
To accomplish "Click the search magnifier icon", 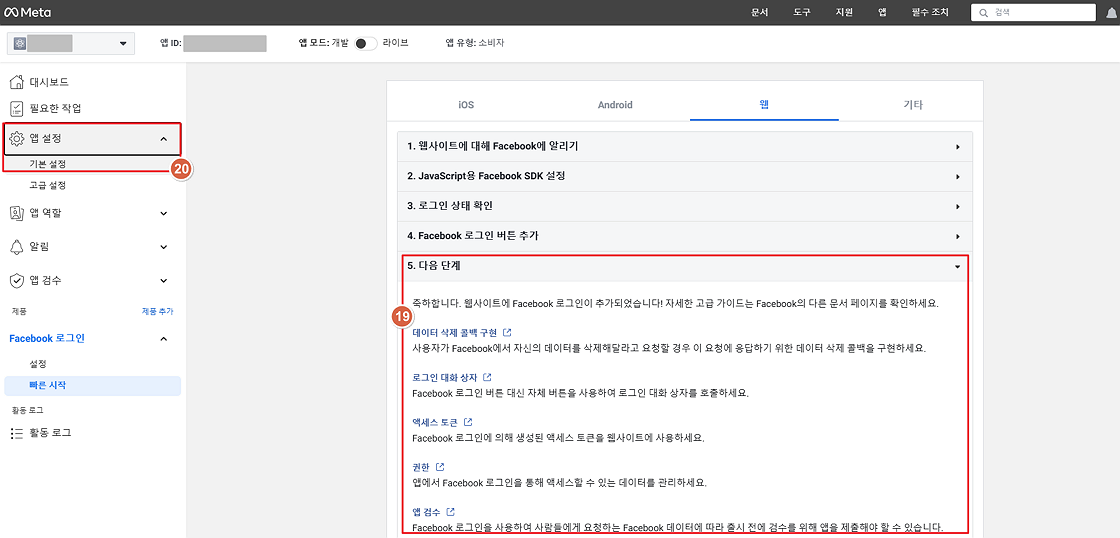I will pos(984,13).
